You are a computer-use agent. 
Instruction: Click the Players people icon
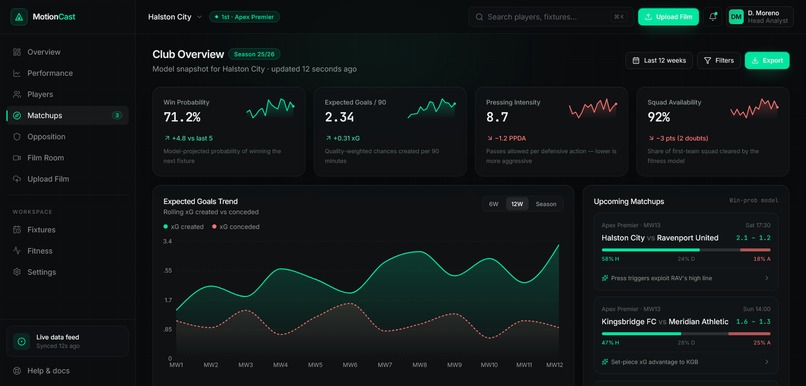coord(17,94)
